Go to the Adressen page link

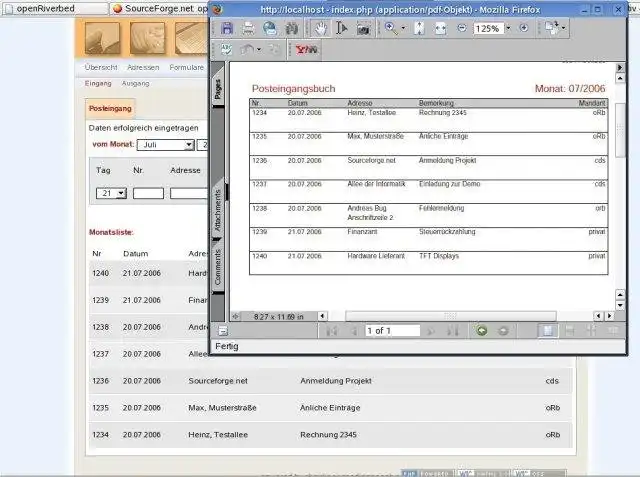coord(143,68)
